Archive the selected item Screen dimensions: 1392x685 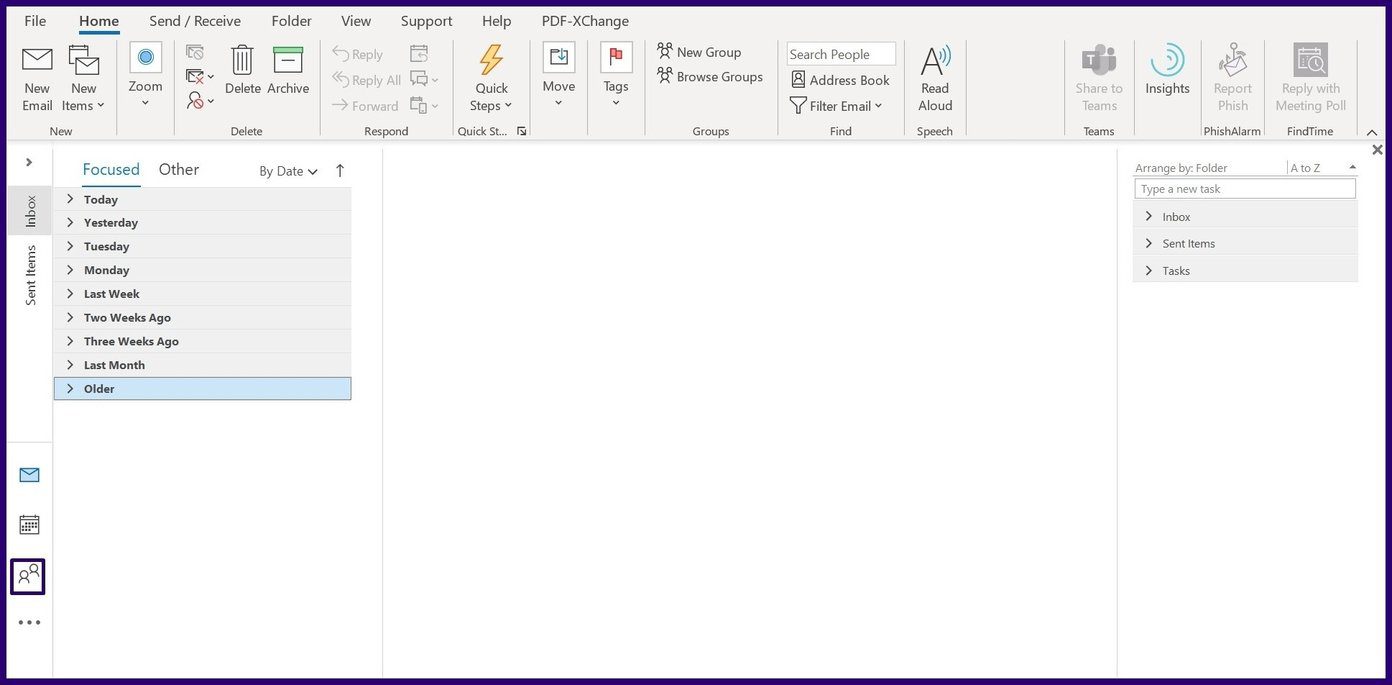coord(288,70)
